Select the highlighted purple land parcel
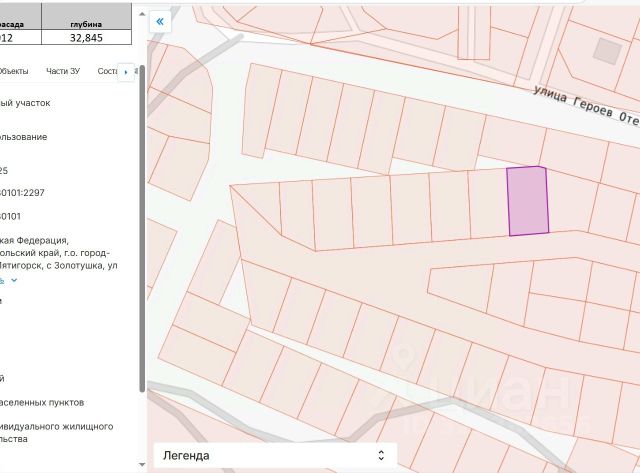This screenshot has height=473, width=640. (x=528, y=202)
